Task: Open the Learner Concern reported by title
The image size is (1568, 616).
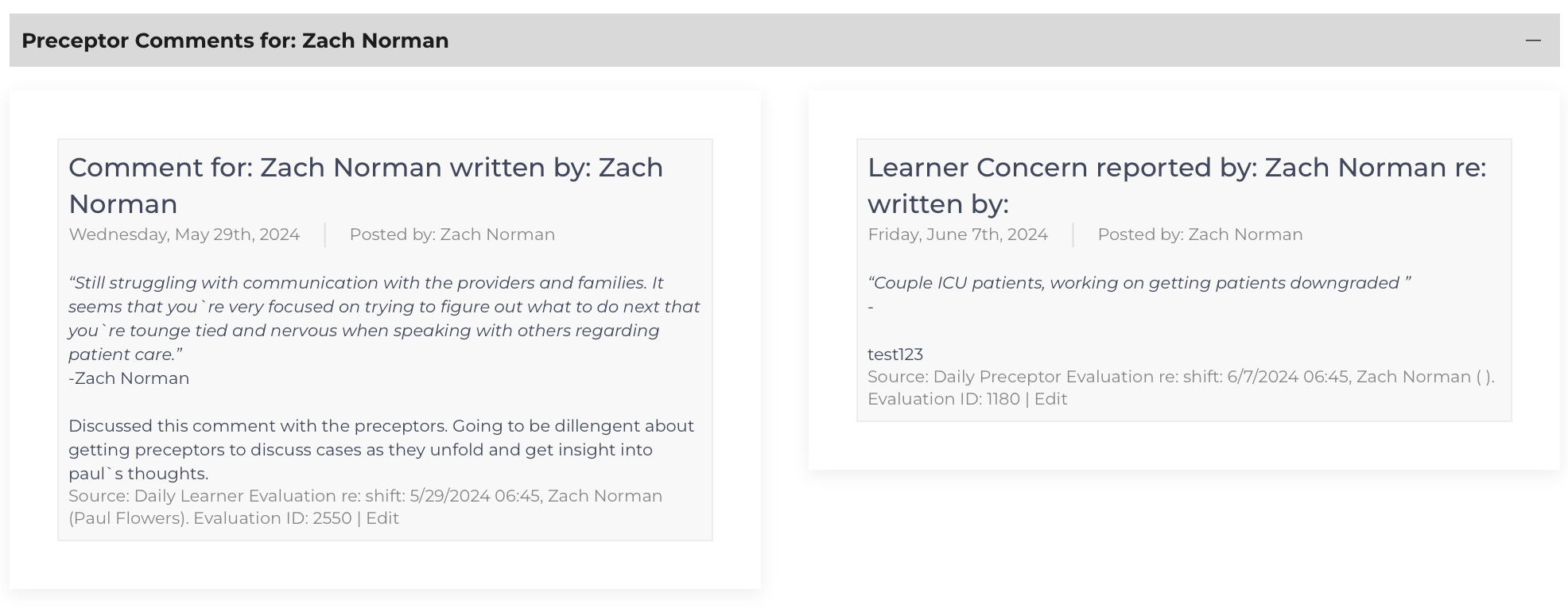Action: [1177, 185]
